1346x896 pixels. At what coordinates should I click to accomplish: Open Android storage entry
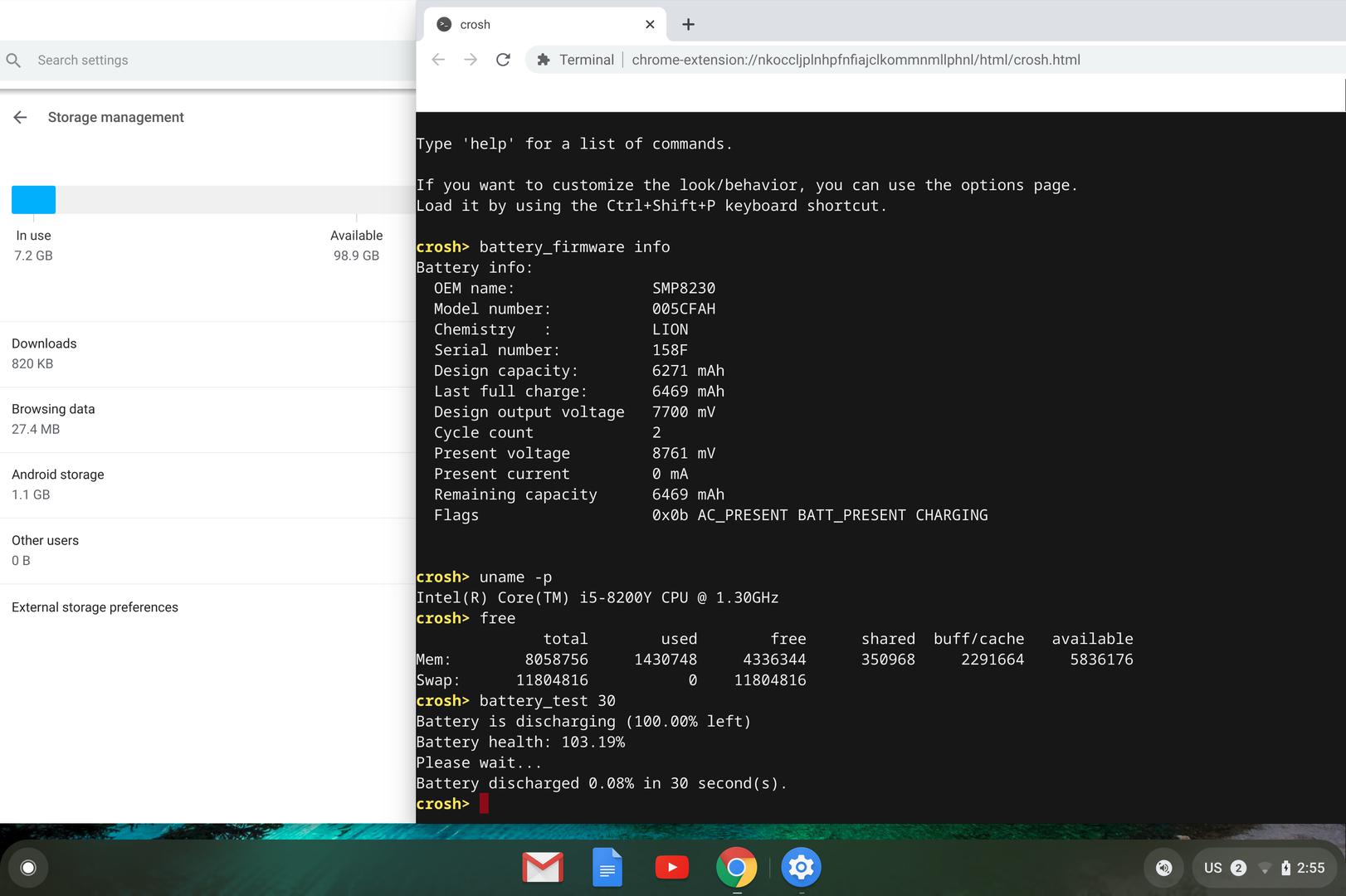coord(207,485)
